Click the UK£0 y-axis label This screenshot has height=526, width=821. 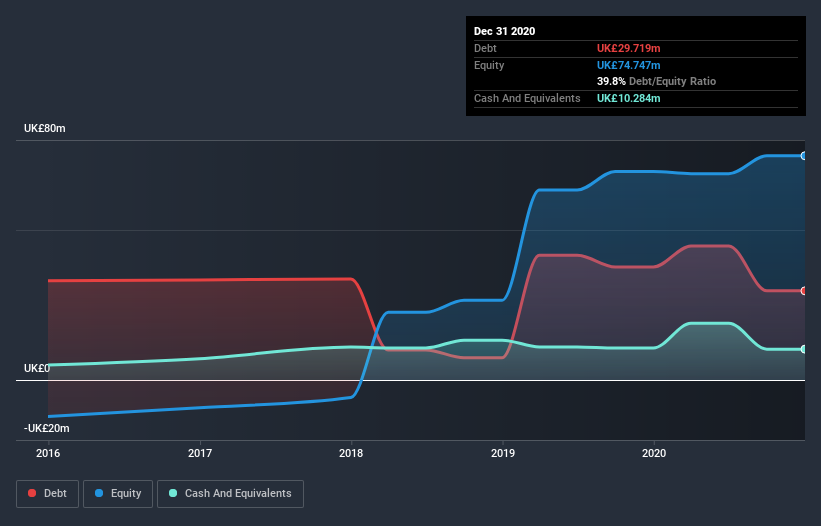pos(37,368)
